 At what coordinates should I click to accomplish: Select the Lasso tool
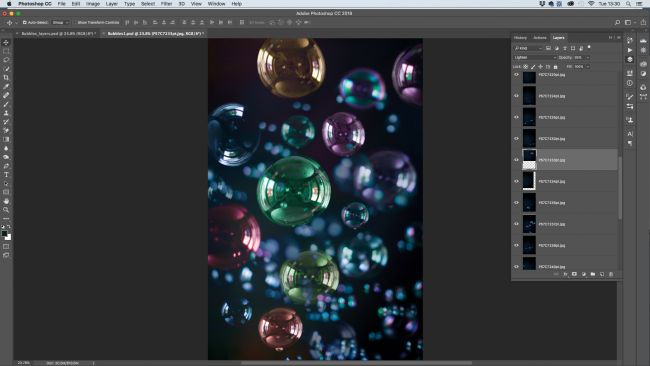coord(6,60)
